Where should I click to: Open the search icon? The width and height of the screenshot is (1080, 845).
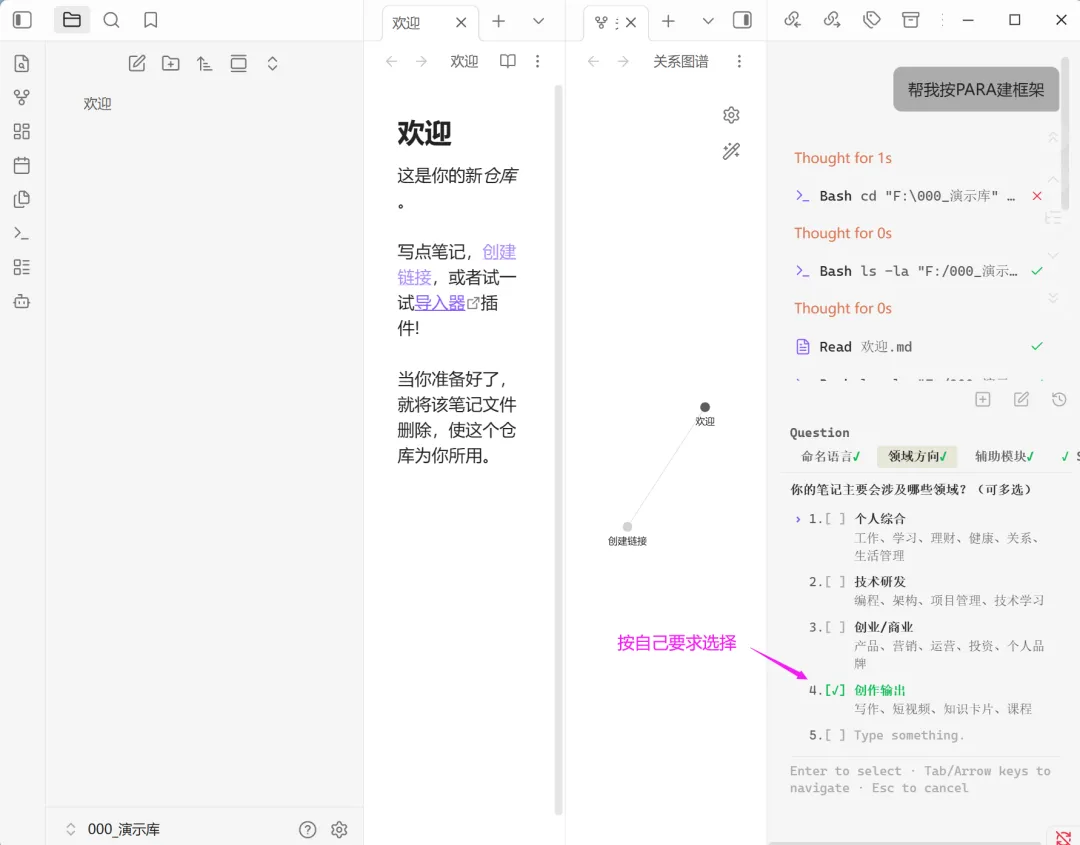coord(111,20)
